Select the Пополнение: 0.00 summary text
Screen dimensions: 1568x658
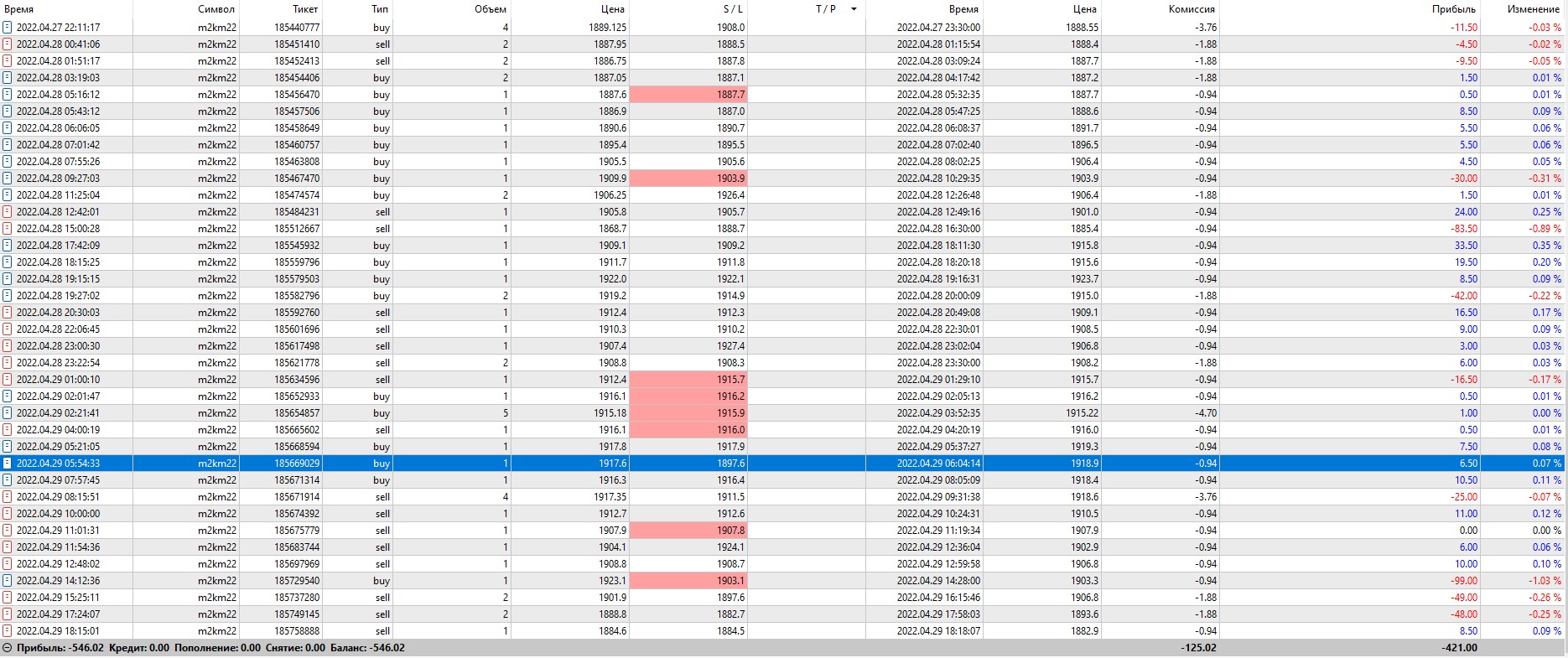(217, 648)
